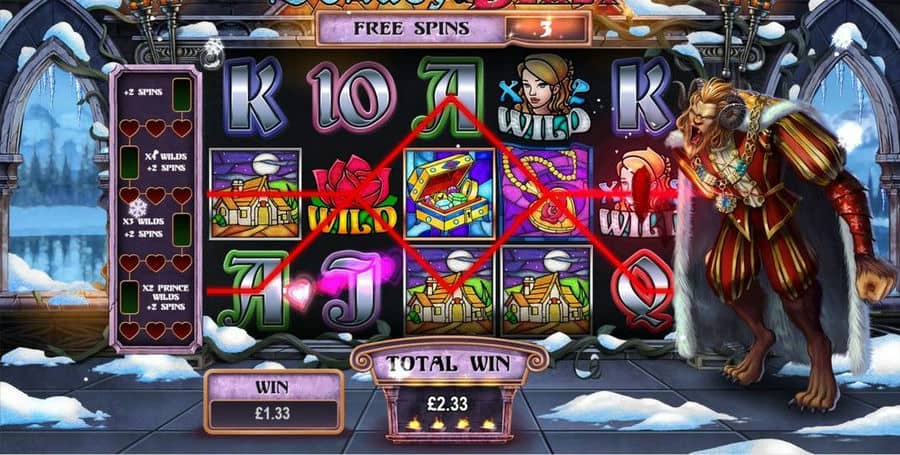This screenshot has width=900, height=455.
Task: Click the X3 WILDS +2 SPINS slot
Action: point(156,228)
